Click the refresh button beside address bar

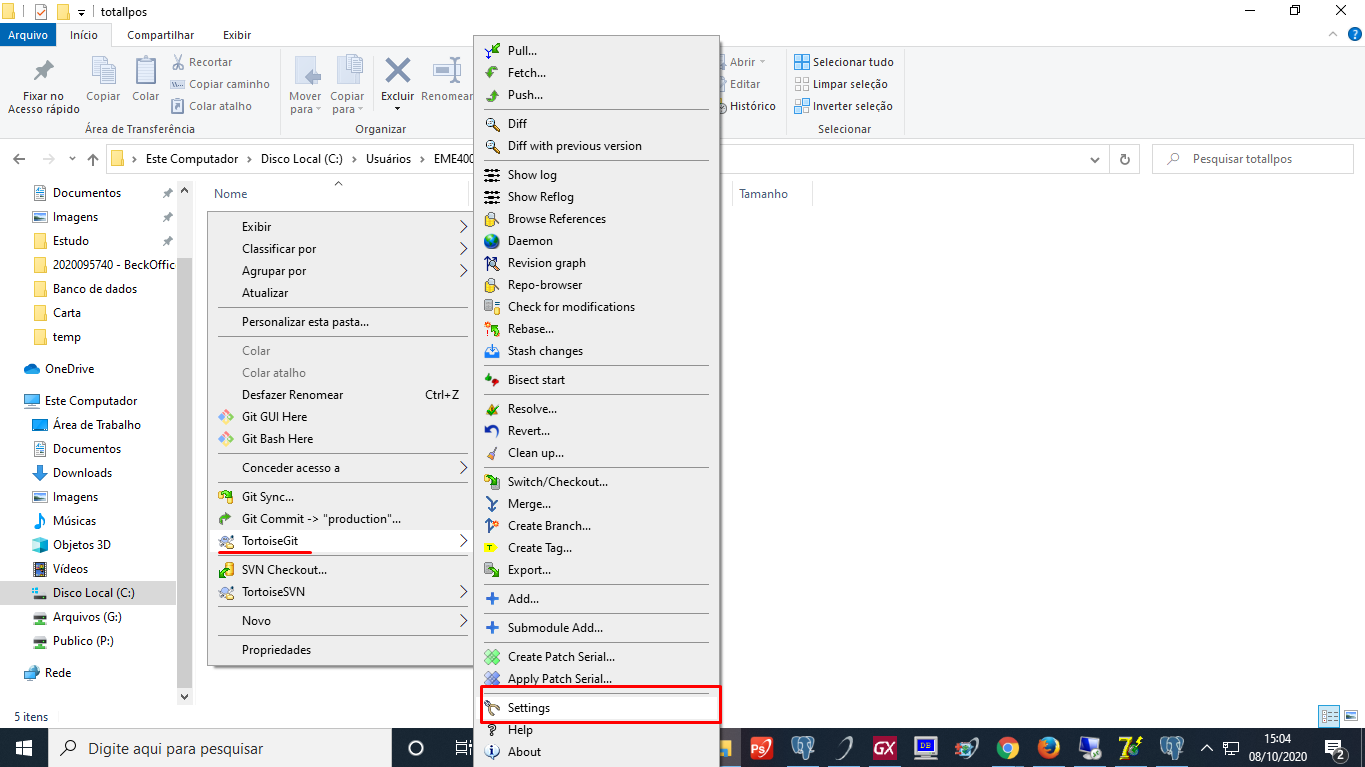click(1125, 159)
